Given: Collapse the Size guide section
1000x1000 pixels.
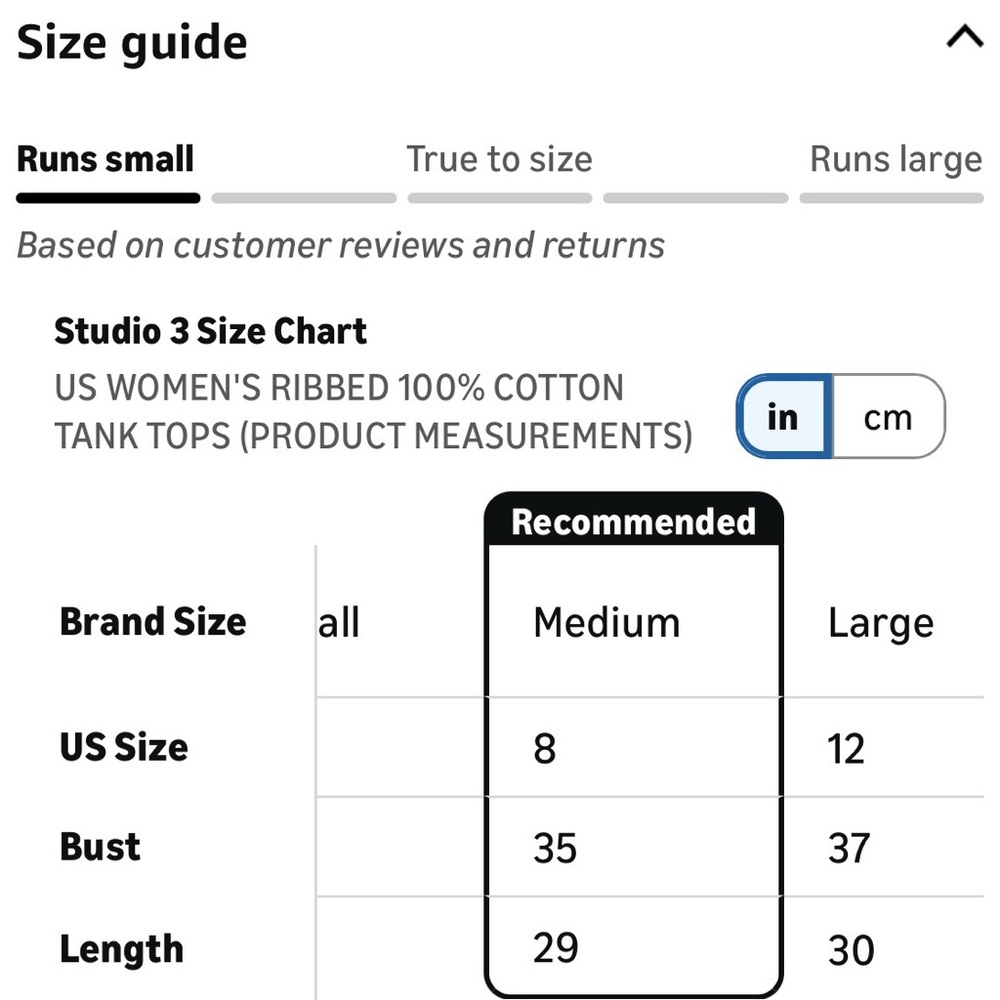Looking at the screenshot, I should (x=964, y=39).
